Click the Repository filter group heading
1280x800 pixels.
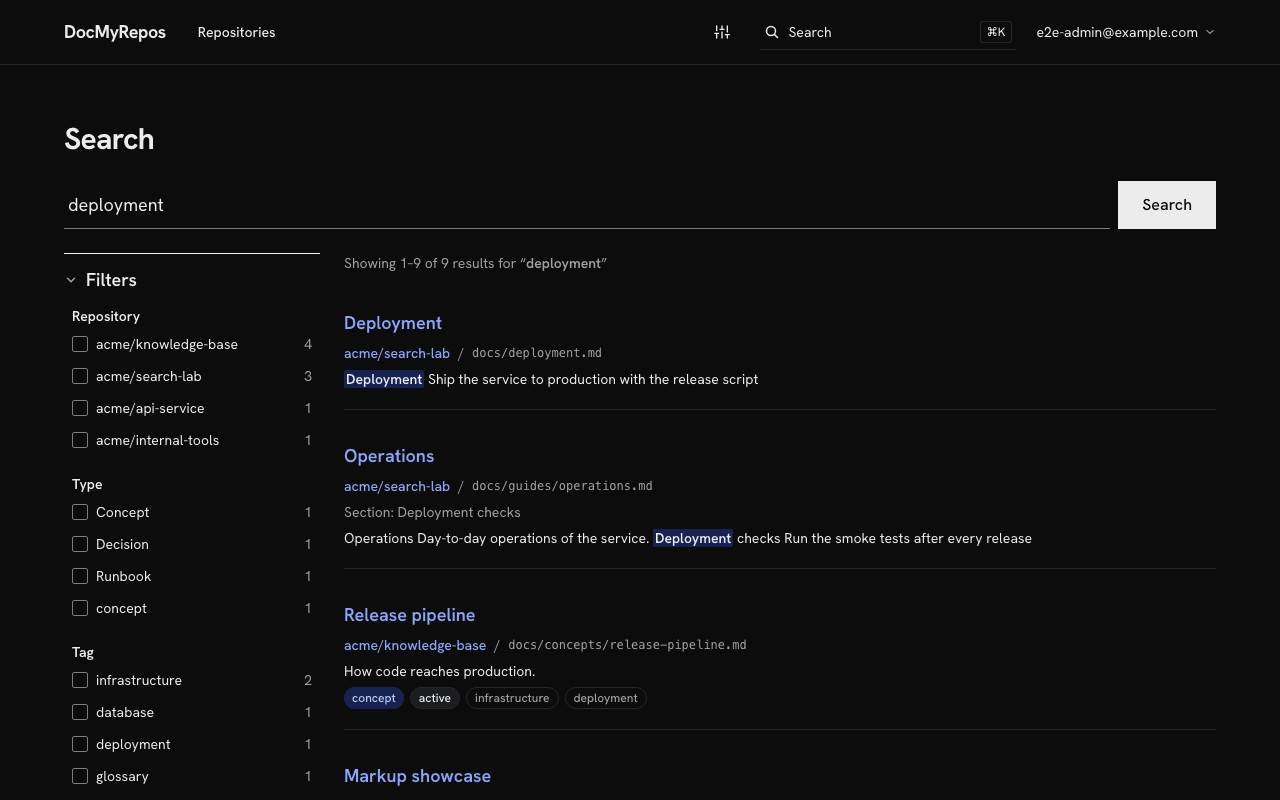(x=106, y=316)
